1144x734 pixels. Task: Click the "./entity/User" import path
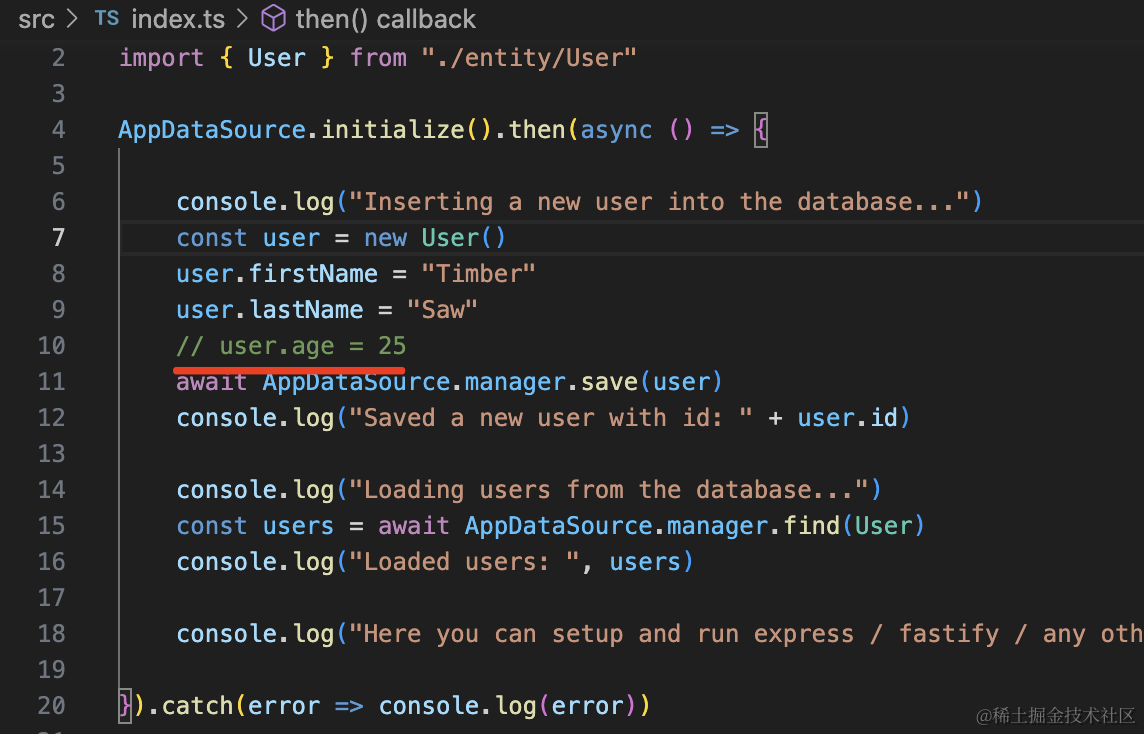click(x=529, y=57)
